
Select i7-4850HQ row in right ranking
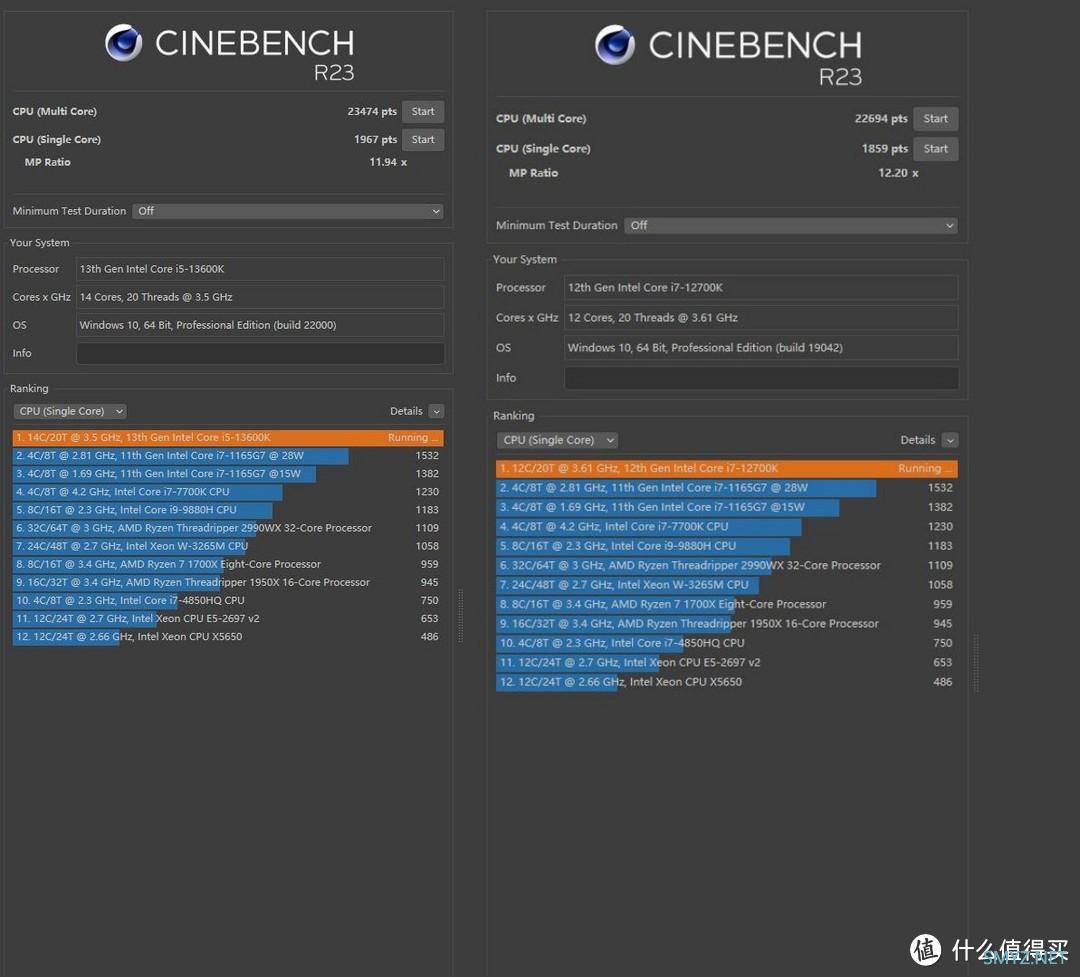point(727,643)
